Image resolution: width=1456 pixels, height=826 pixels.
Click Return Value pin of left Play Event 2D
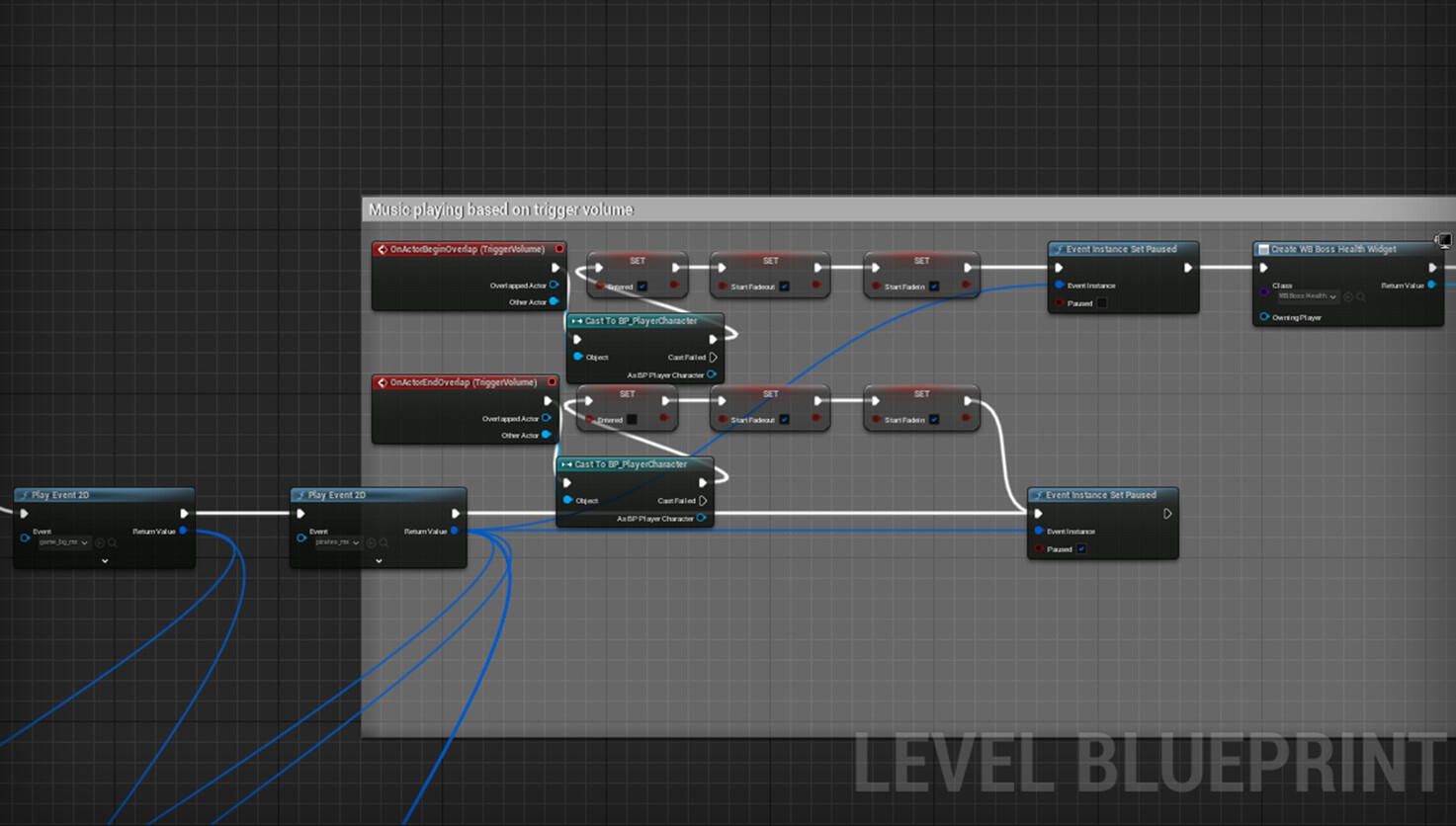183,532
